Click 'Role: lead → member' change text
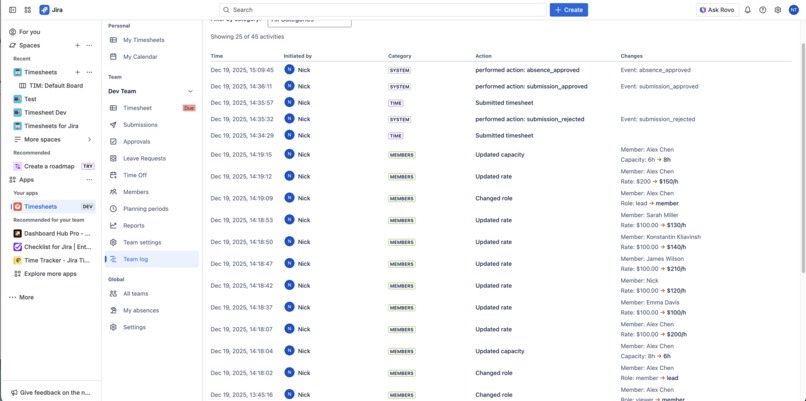The height and width of the screenshot is (401, 806). tap(650, 204)
